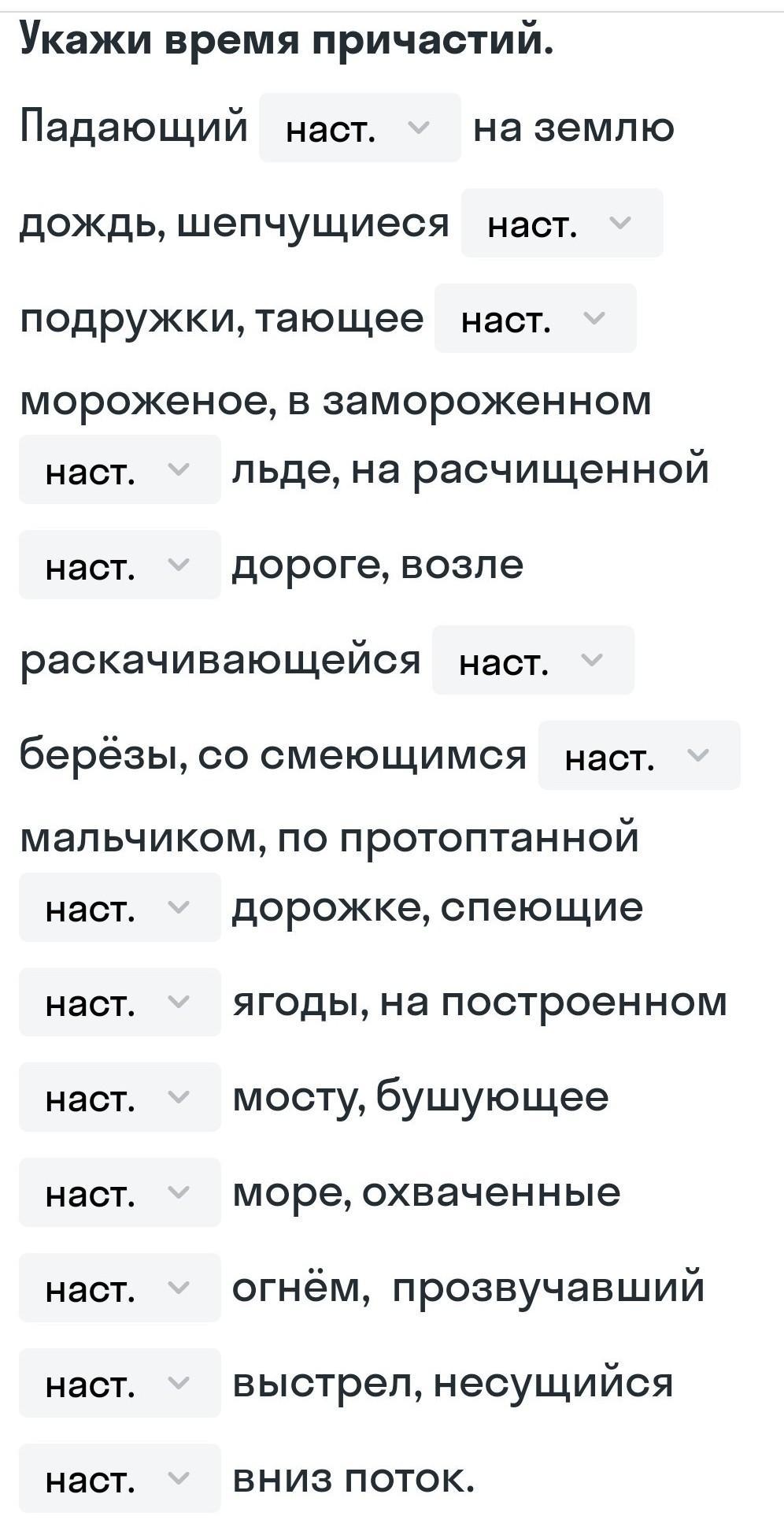
Task: Expand the dropdown before «выстрел, несущийся»
Action: 120,1384
